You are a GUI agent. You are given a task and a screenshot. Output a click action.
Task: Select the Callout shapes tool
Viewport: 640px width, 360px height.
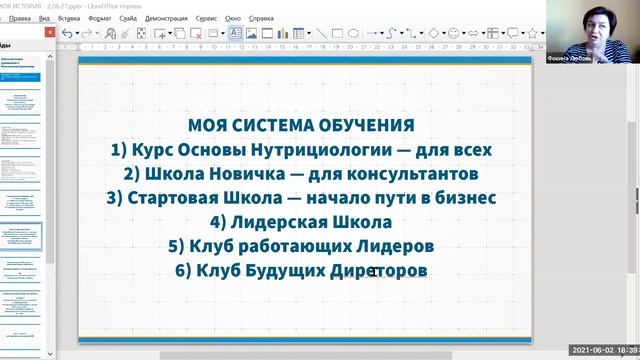(513, 33)
